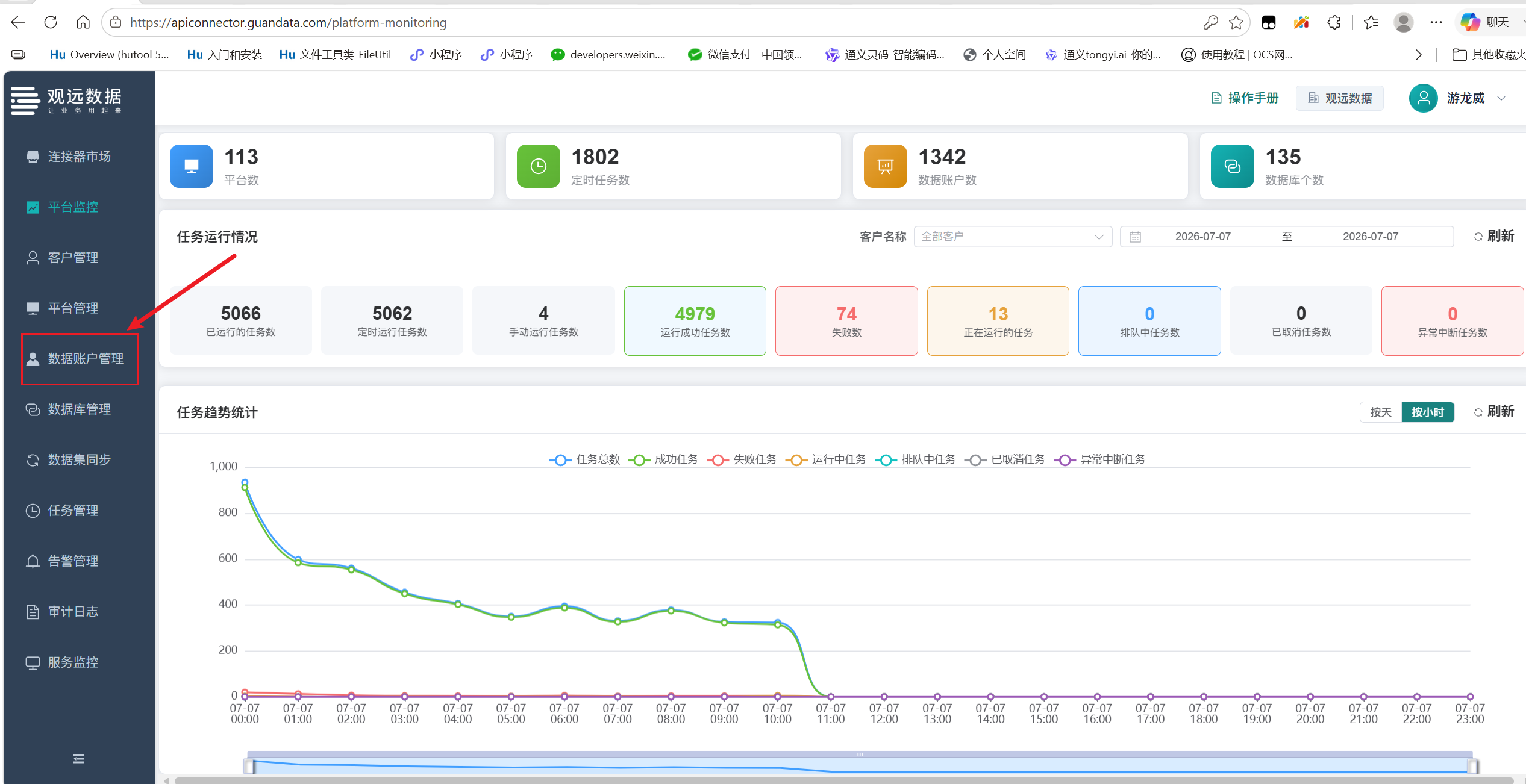Image resolution: width=1526 pixels, height=784 pixels.
Task: Click the 2026-07-07 start date field
Action: click(x=1203, y=237)
